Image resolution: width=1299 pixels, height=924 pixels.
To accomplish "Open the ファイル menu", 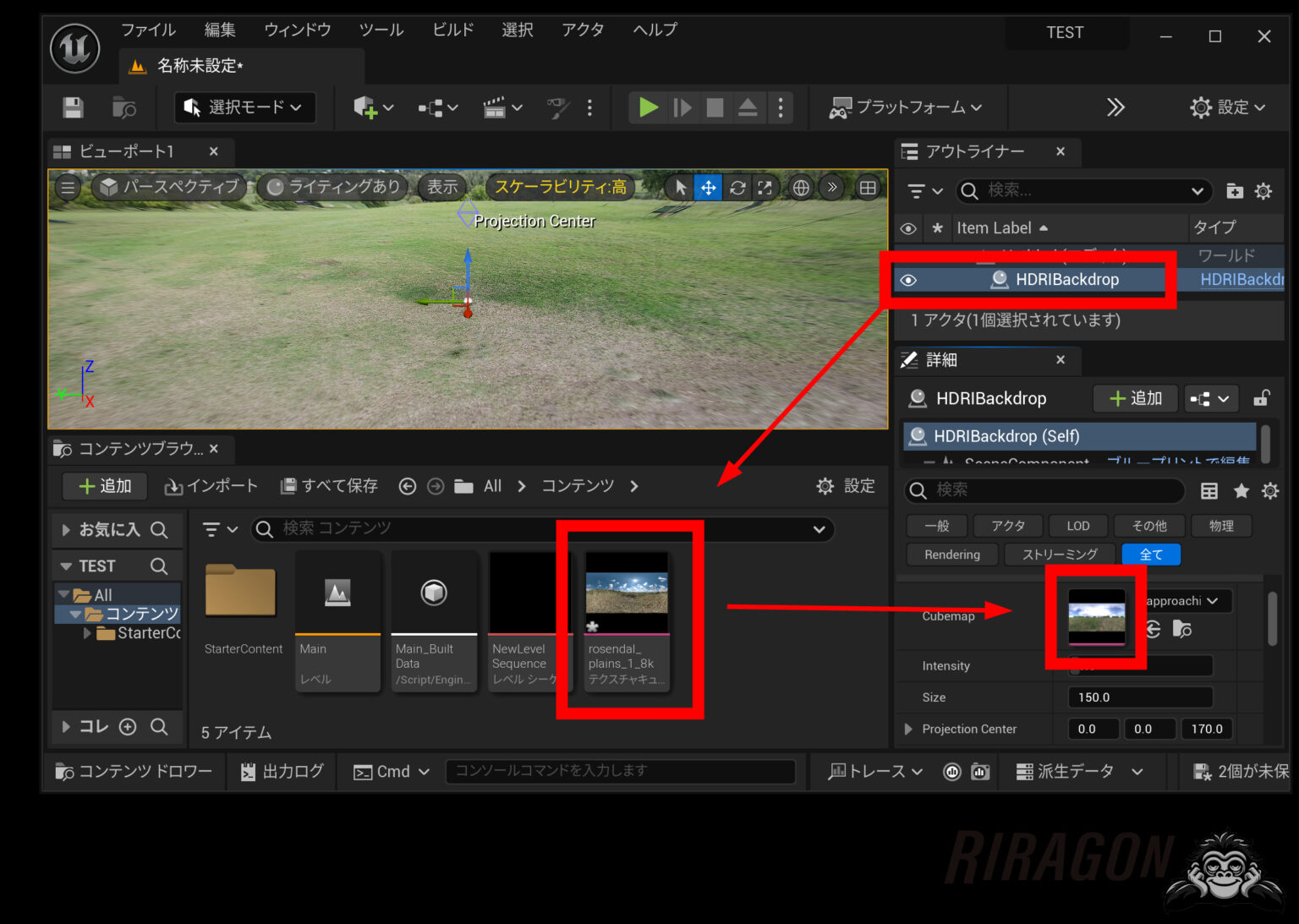I will pyautogui.click(x=148, y=30).
